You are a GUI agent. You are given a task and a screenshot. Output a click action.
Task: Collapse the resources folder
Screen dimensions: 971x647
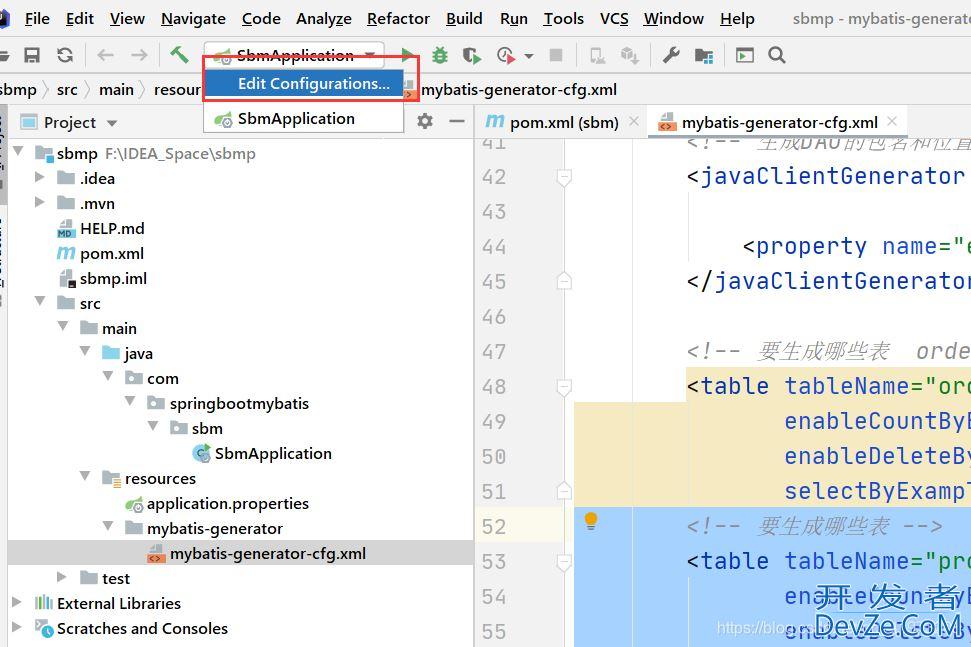pyautogui.click(x=85, y=475)
